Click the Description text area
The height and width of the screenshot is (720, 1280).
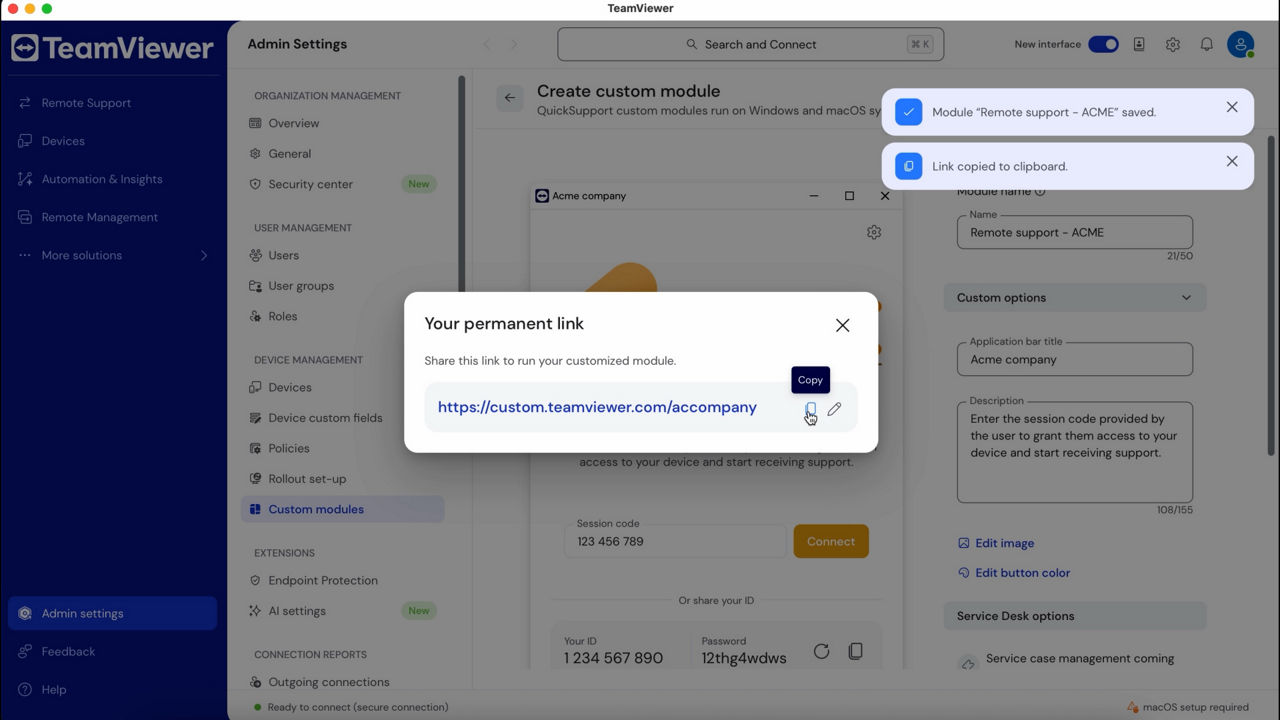coord(1074,452)
